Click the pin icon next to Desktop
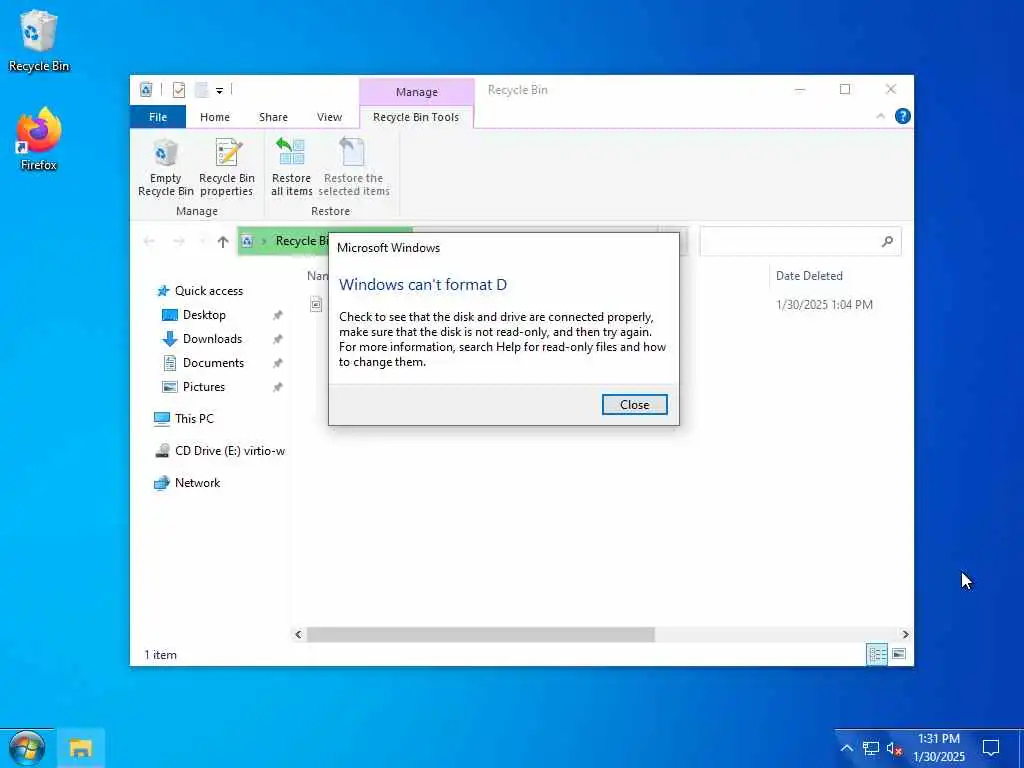This screenshot has height=768, width=1024. click(x=278, y=315)
